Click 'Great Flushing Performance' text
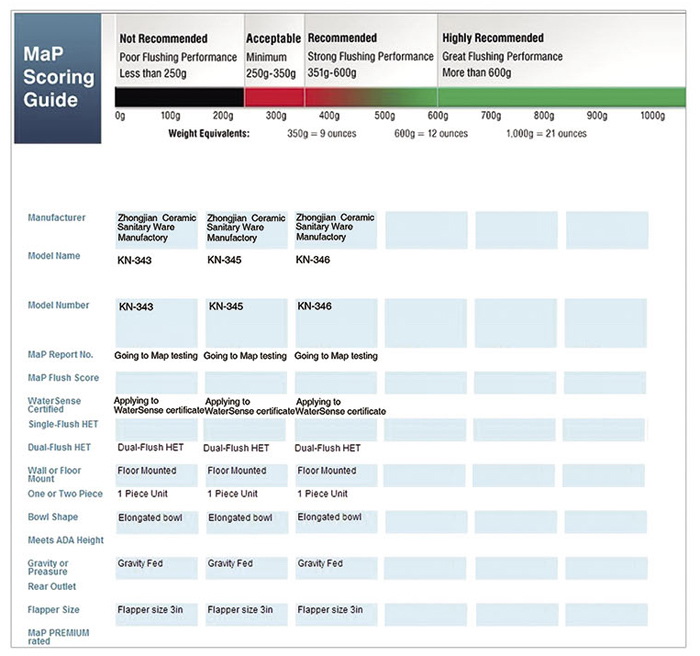 coord(502,56)
